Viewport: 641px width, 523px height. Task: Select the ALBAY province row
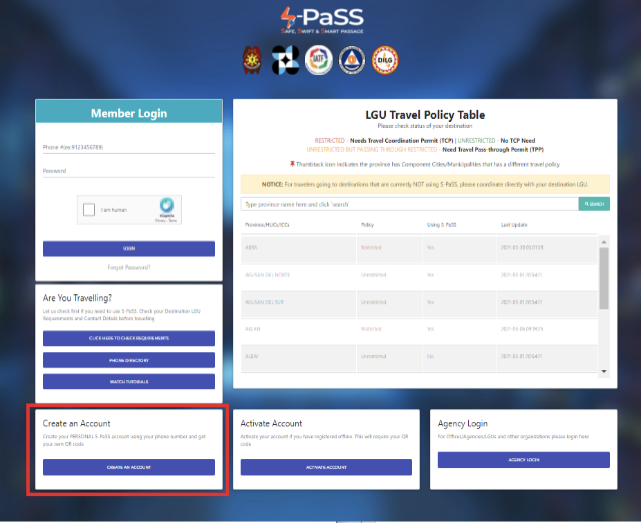pyautogui.click(x=419, y=357)
